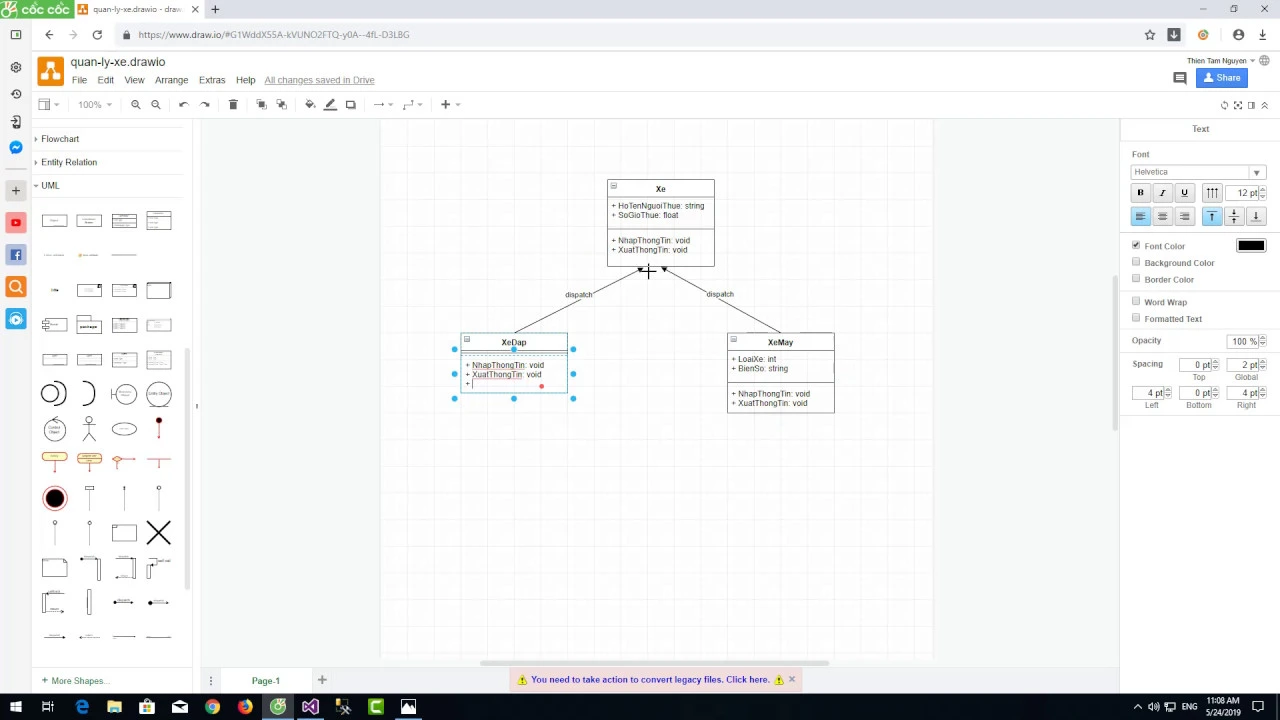
Task: Align text to bottom vertically
Action: (x=1256, y=216)
